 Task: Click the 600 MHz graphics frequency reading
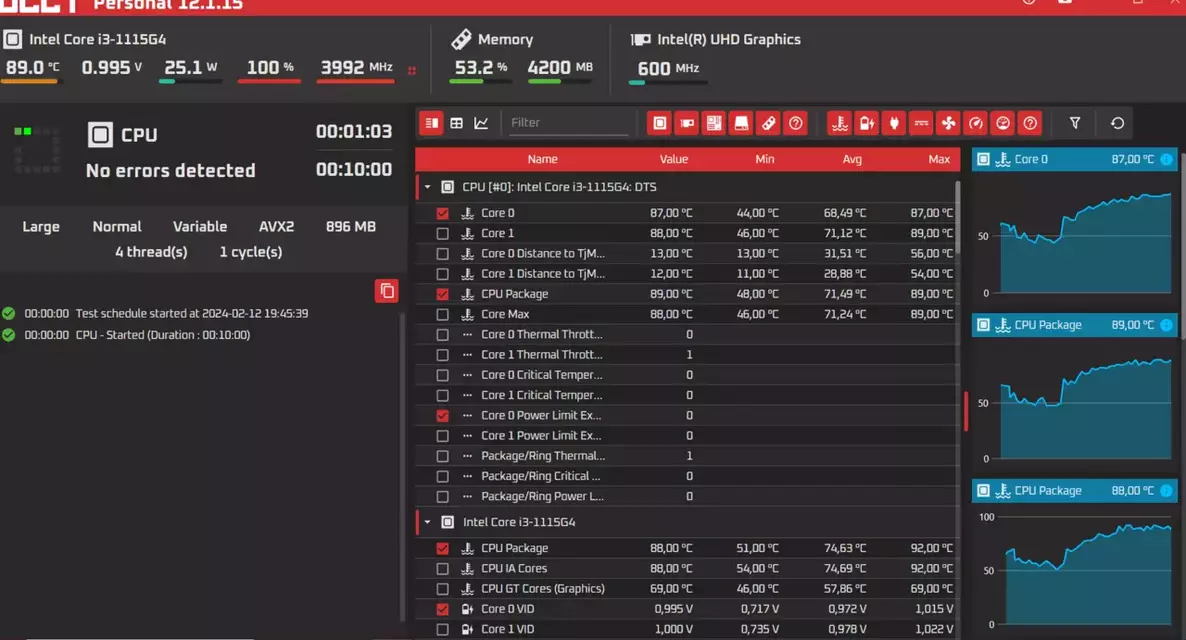click(x=668, y=69)
